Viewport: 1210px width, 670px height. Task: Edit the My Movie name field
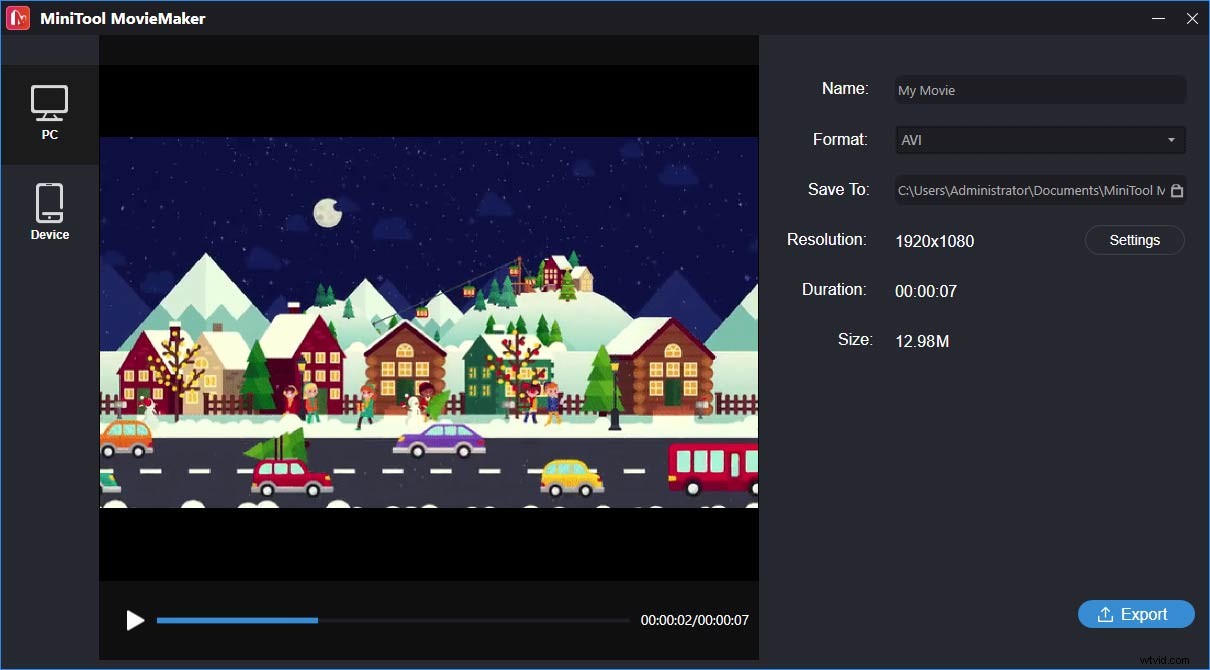pos(1040,90)
